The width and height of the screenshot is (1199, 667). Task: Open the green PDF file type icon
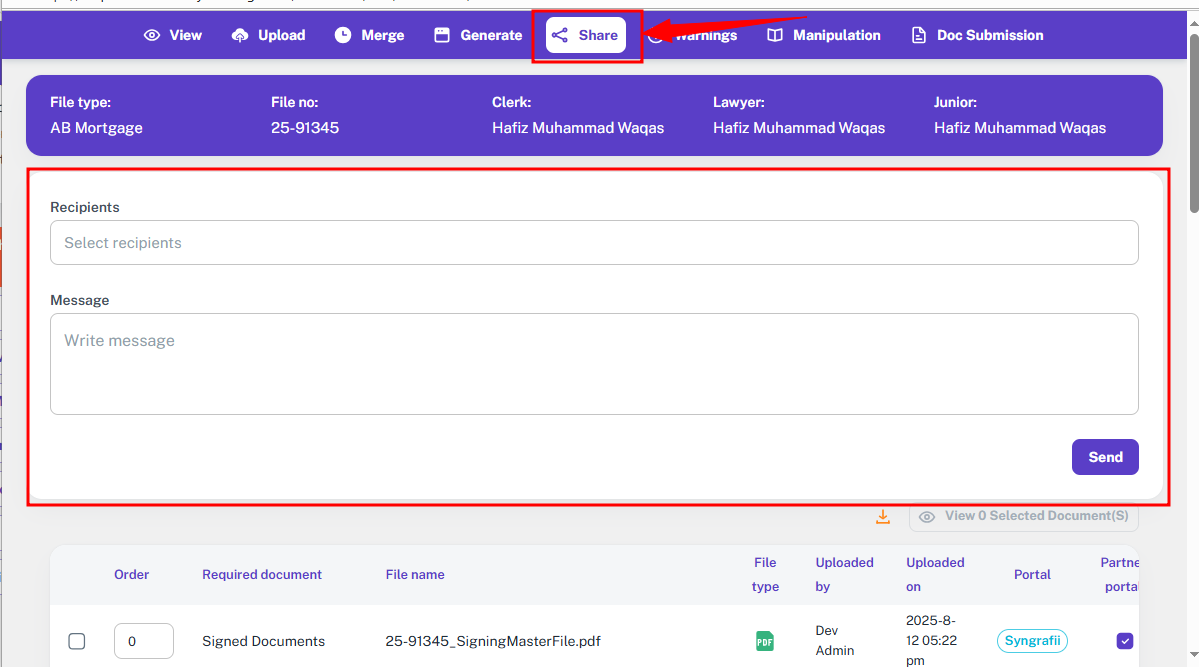765,641
